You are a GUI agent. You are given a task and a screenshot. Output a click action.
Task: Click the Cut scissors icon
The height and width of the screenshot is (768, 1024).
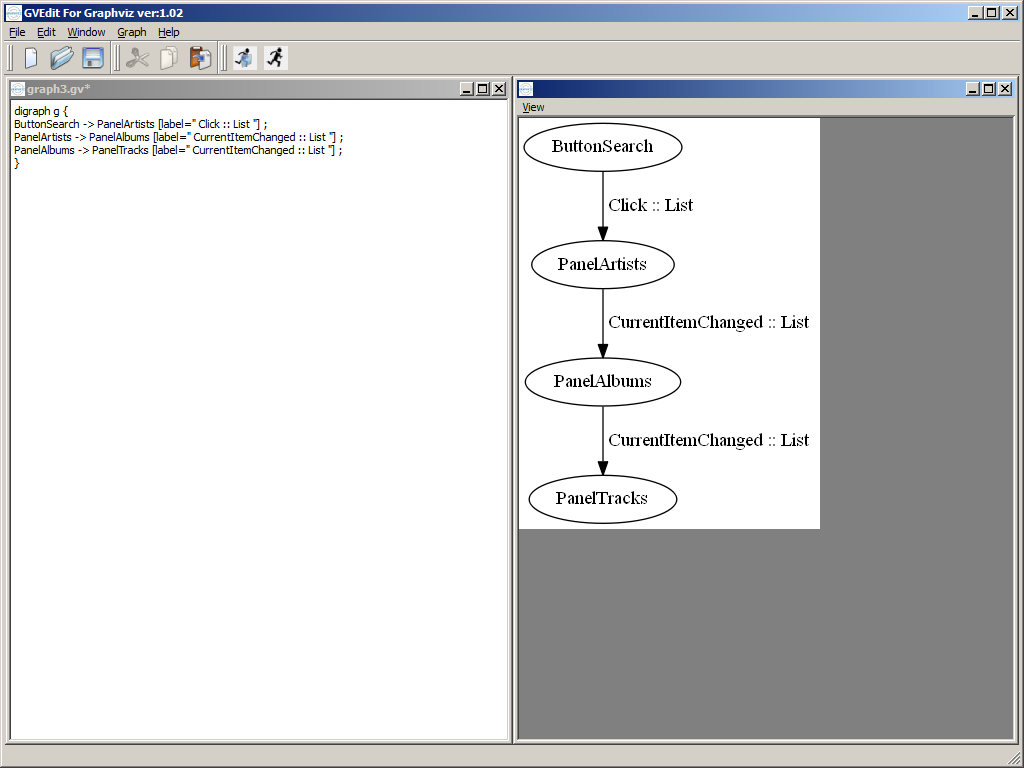137,58
